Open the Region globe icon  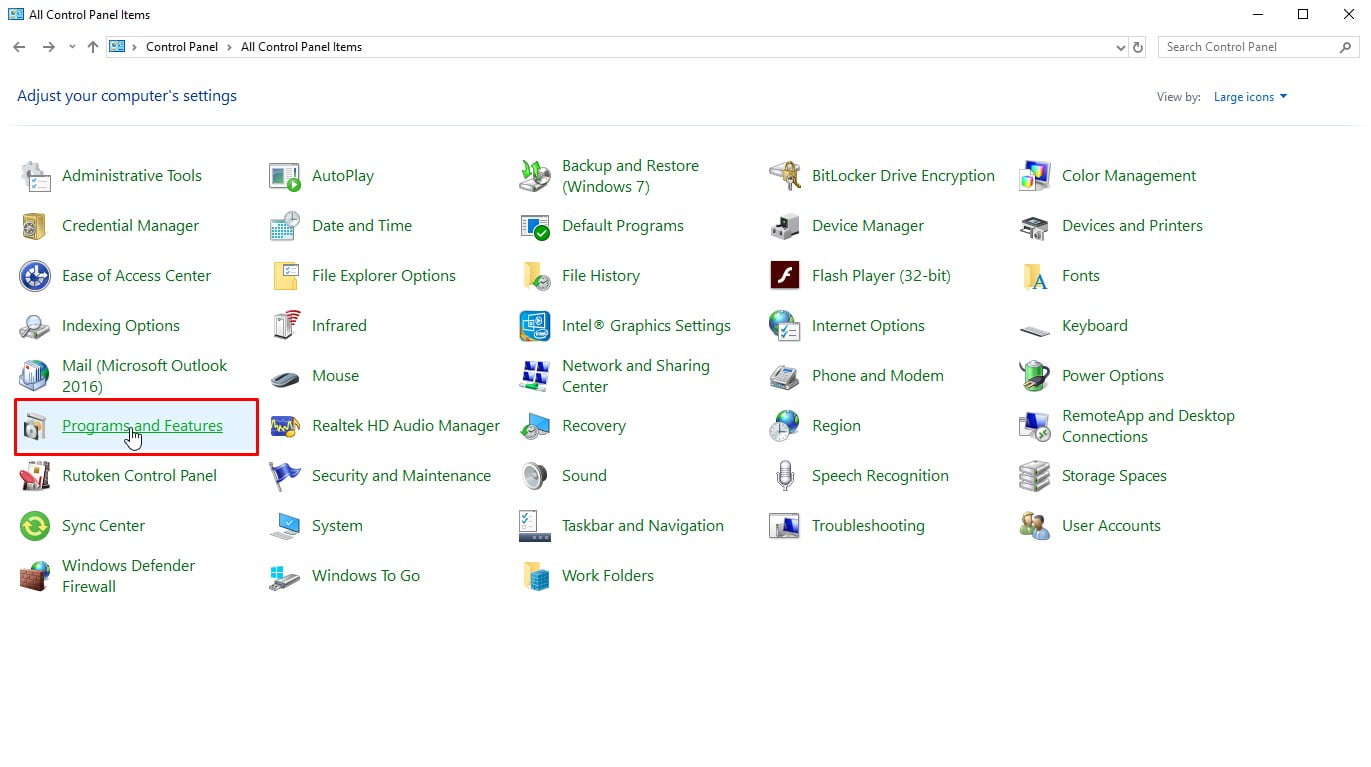click(x=785, y=426)
